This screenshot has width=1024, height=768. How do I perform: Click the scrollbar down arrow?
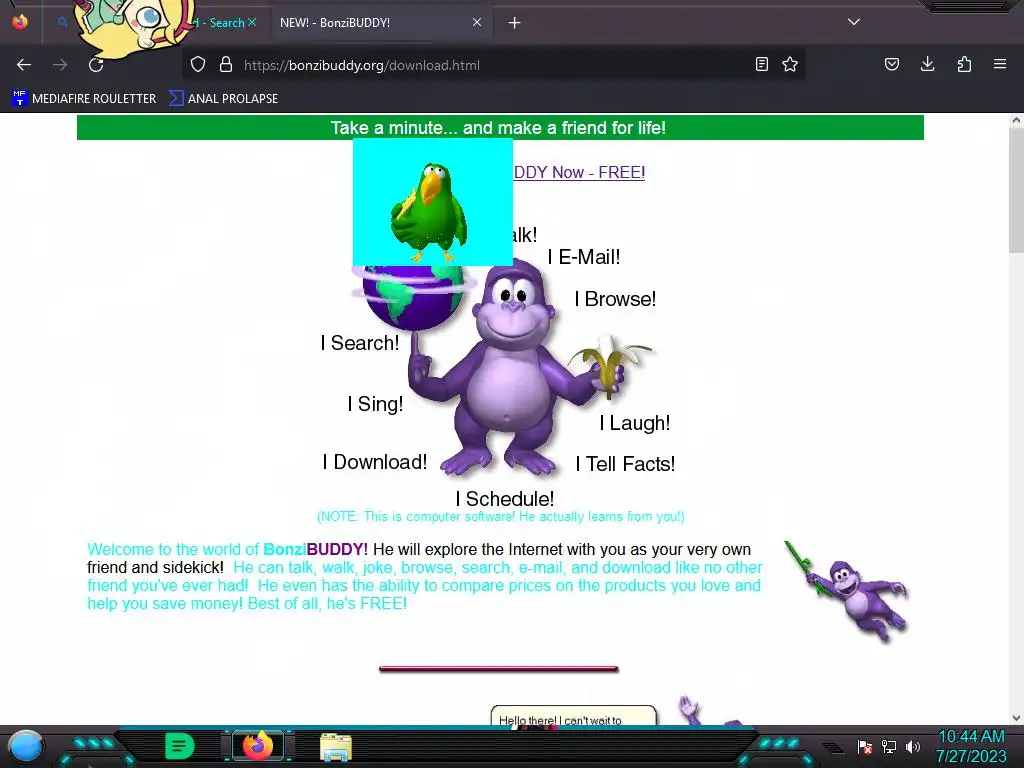[x=1016, y=718]
